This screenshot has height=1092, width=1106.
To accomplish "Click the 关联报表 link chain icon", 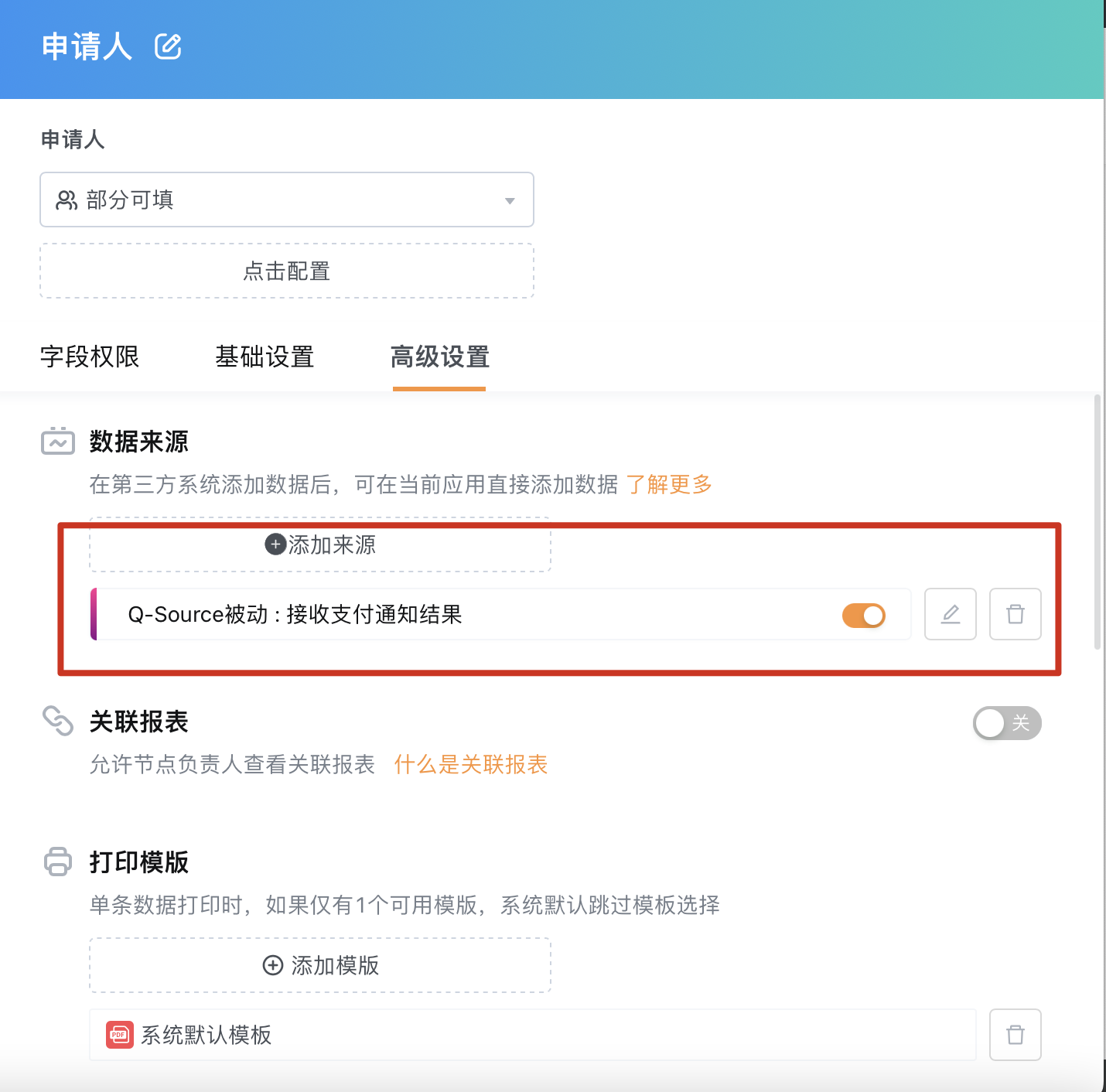I will click(x=58, y=721).
